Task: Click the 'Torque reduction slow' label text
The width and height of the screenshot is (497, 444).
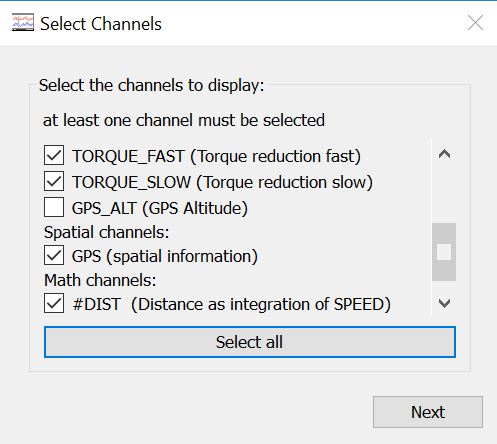Action: tap(284, 182)
